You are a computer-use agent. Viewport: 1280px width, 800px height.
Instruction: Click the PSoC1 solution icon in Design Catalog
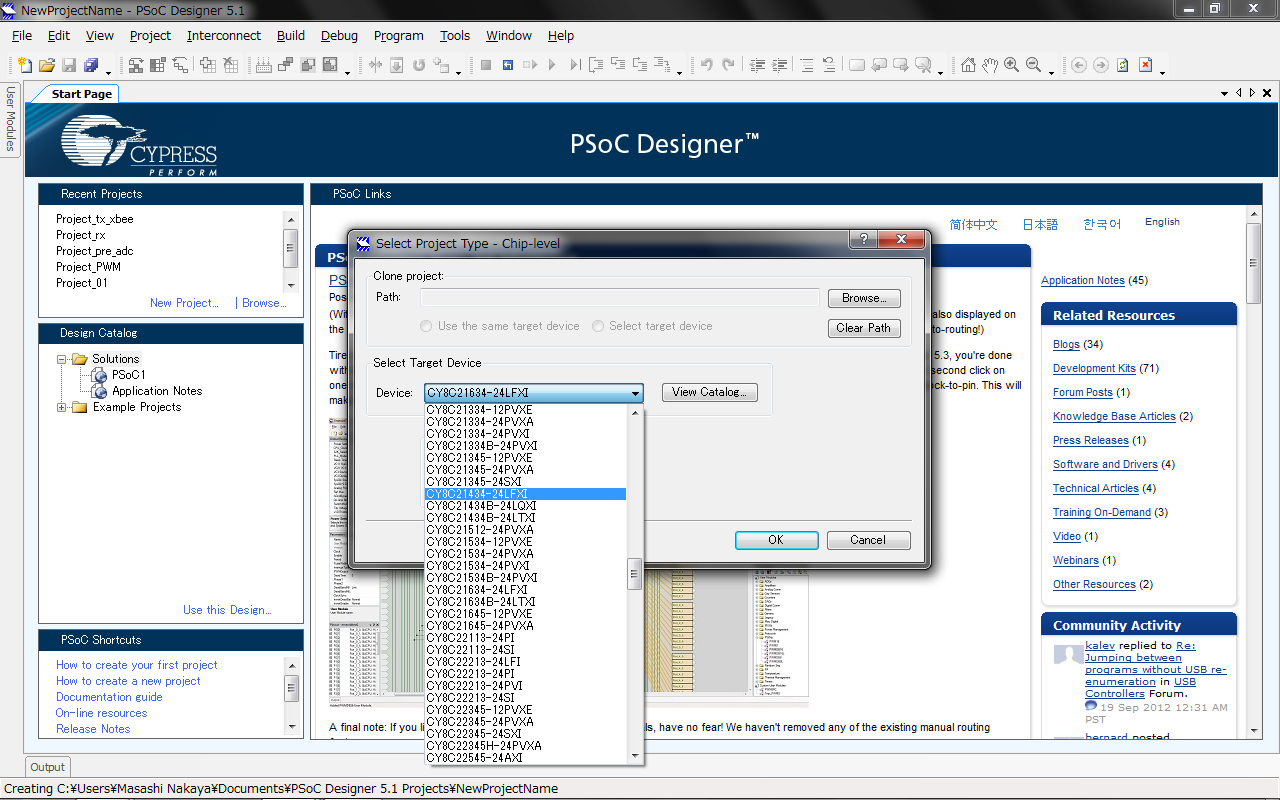pyautogui.click(x=99, y=375)
